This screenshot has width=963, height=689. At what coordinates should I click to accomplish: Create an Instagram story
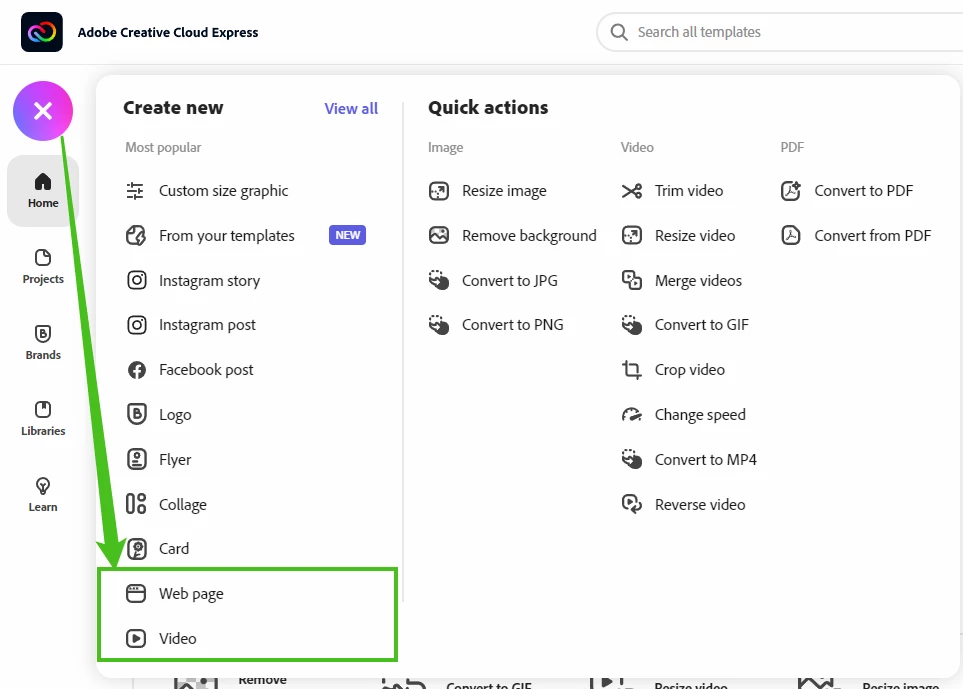click(209, 281)
